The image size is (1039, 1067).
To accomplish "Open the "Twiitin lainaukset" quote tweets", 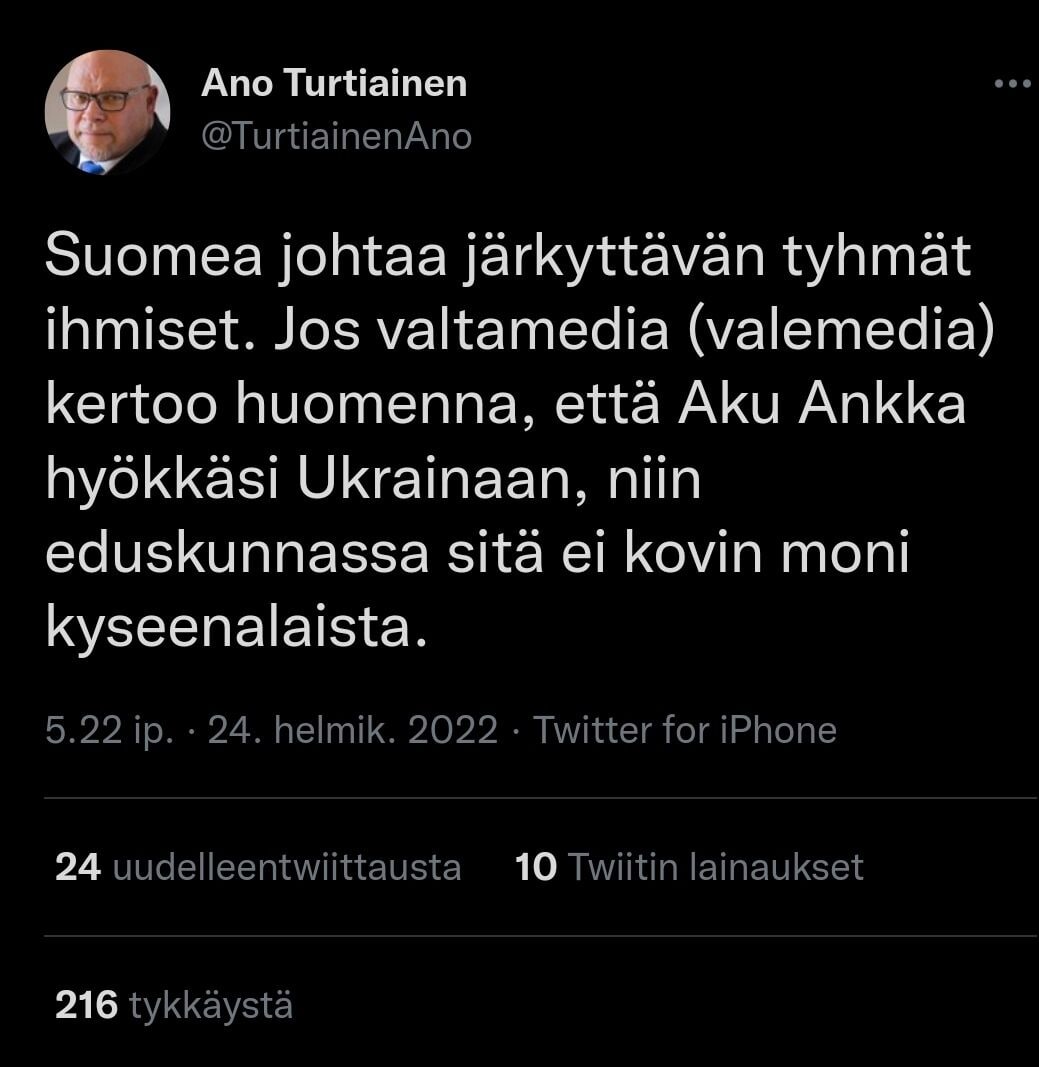I will [715, 867].
